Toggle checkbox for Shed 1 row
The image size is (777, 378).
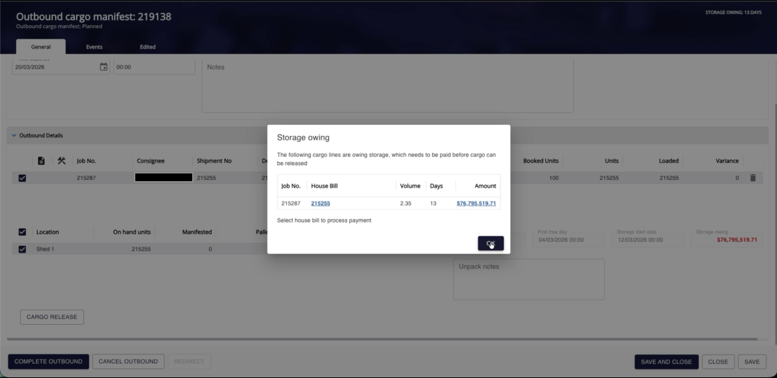(x=22, y=249)
